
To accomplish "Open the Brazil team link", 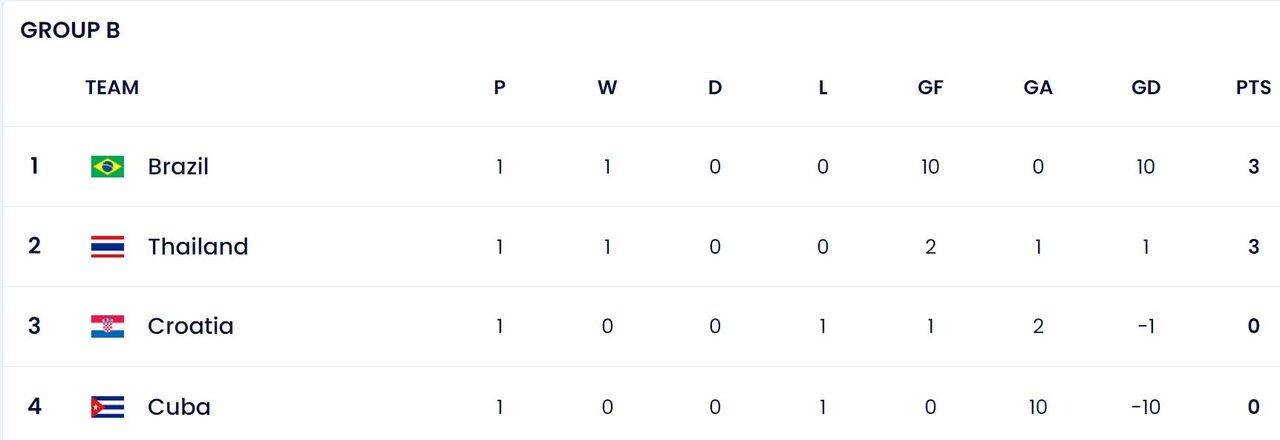I will click(x=178, y=167).
